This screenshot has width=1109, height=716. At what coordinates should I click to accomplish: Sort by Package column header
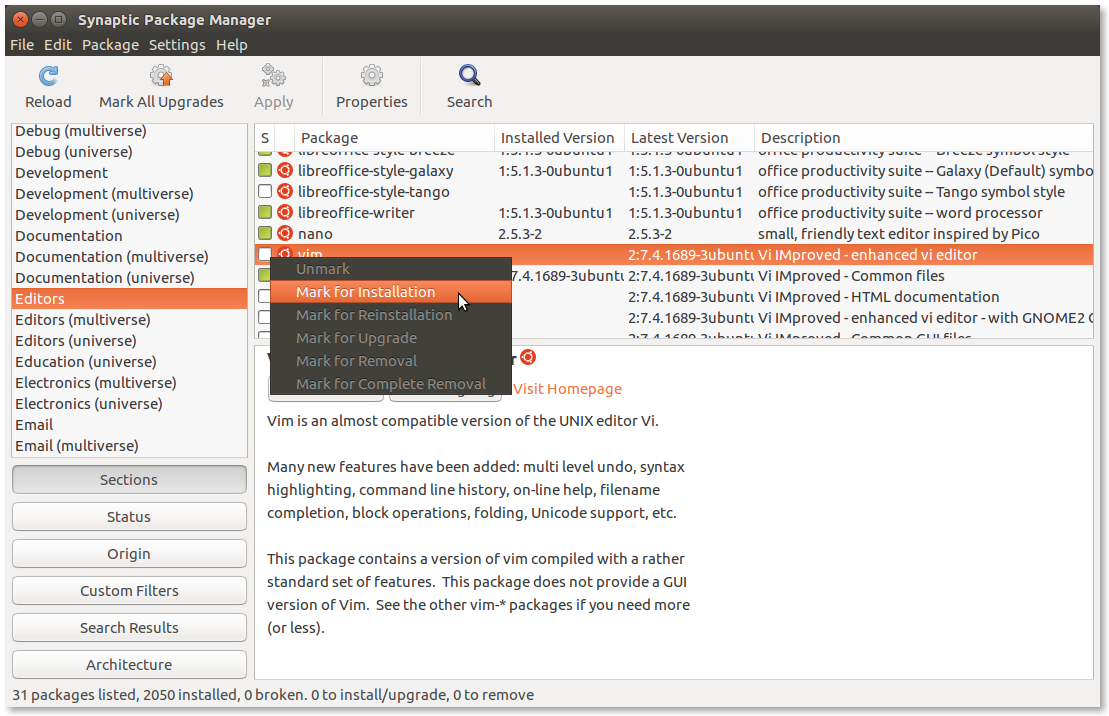(394, 138)
